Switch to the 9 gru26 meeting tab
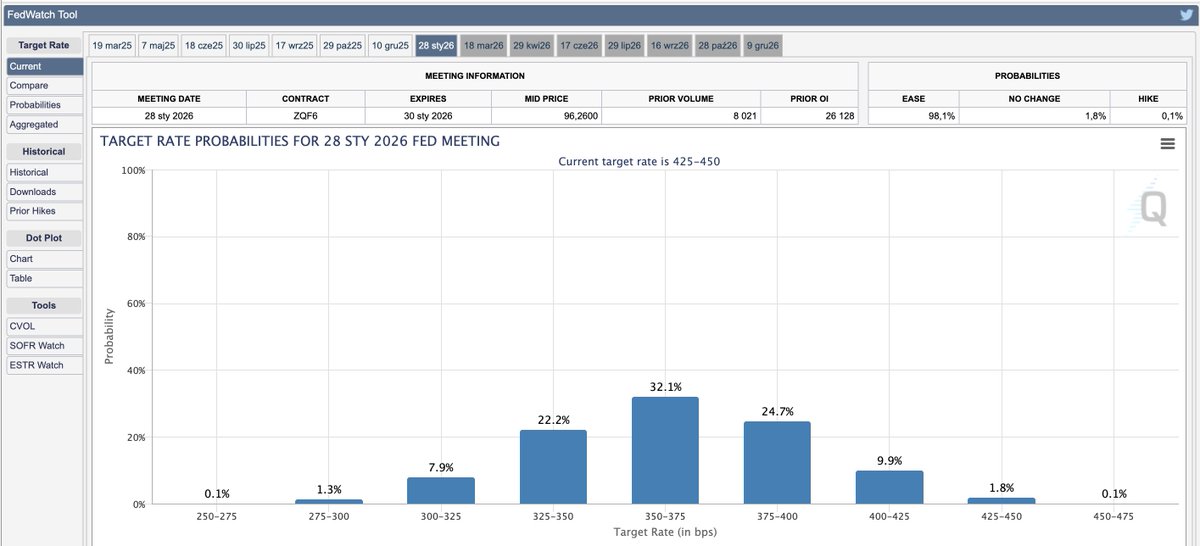Image resolution: width=1200 pixels, height=546 pixels. click(763, 46)
